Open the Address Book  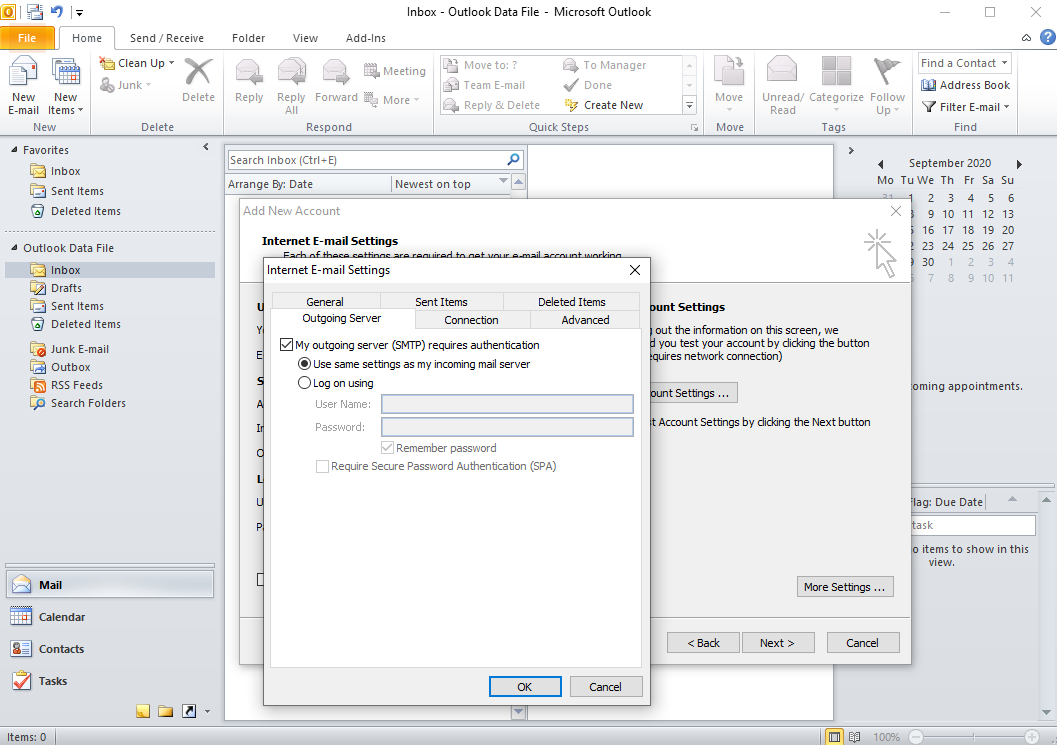click(x=965, y=85)
